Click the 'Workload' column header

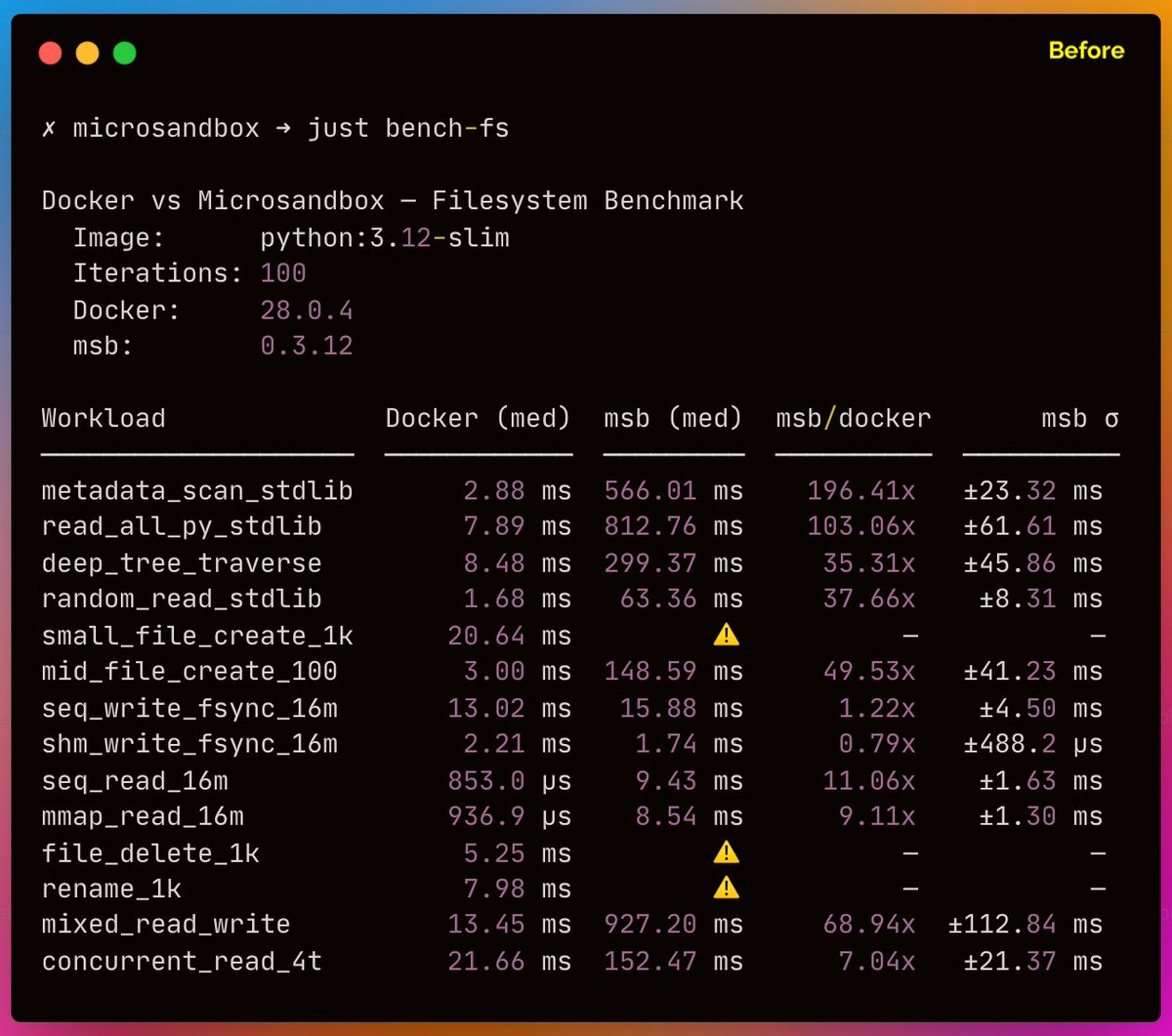(x=104, y=418)
